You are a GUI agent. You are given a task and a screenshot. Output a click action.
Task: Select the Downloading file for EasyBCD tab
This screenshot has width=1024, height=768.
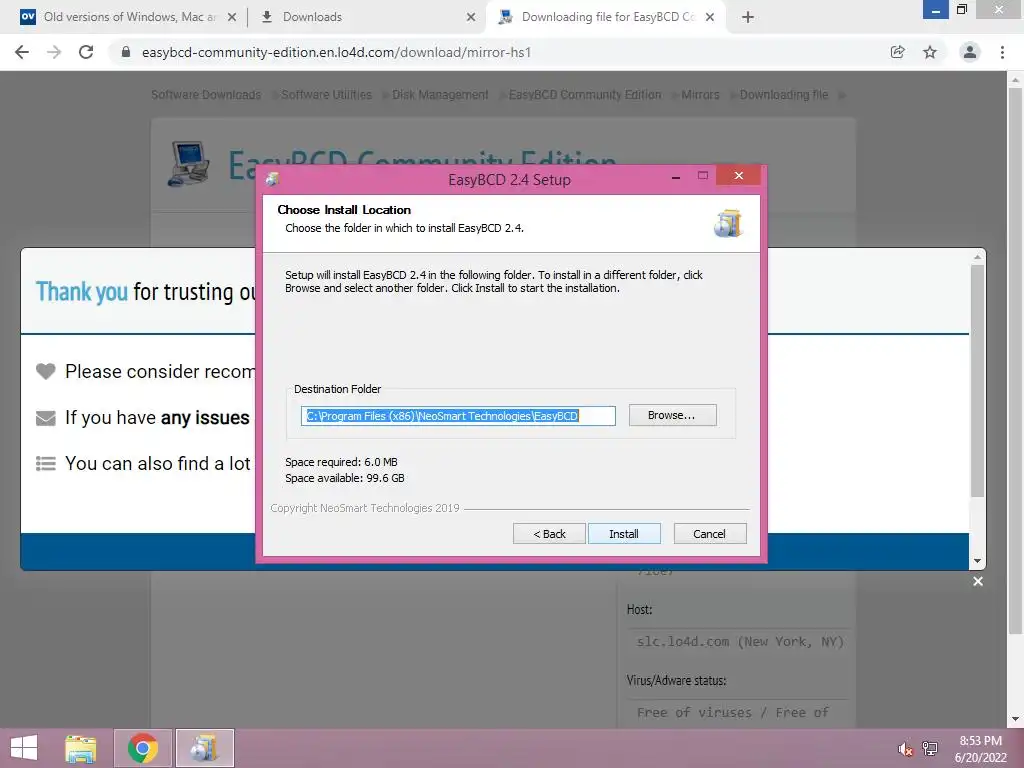tap(607, 17)
